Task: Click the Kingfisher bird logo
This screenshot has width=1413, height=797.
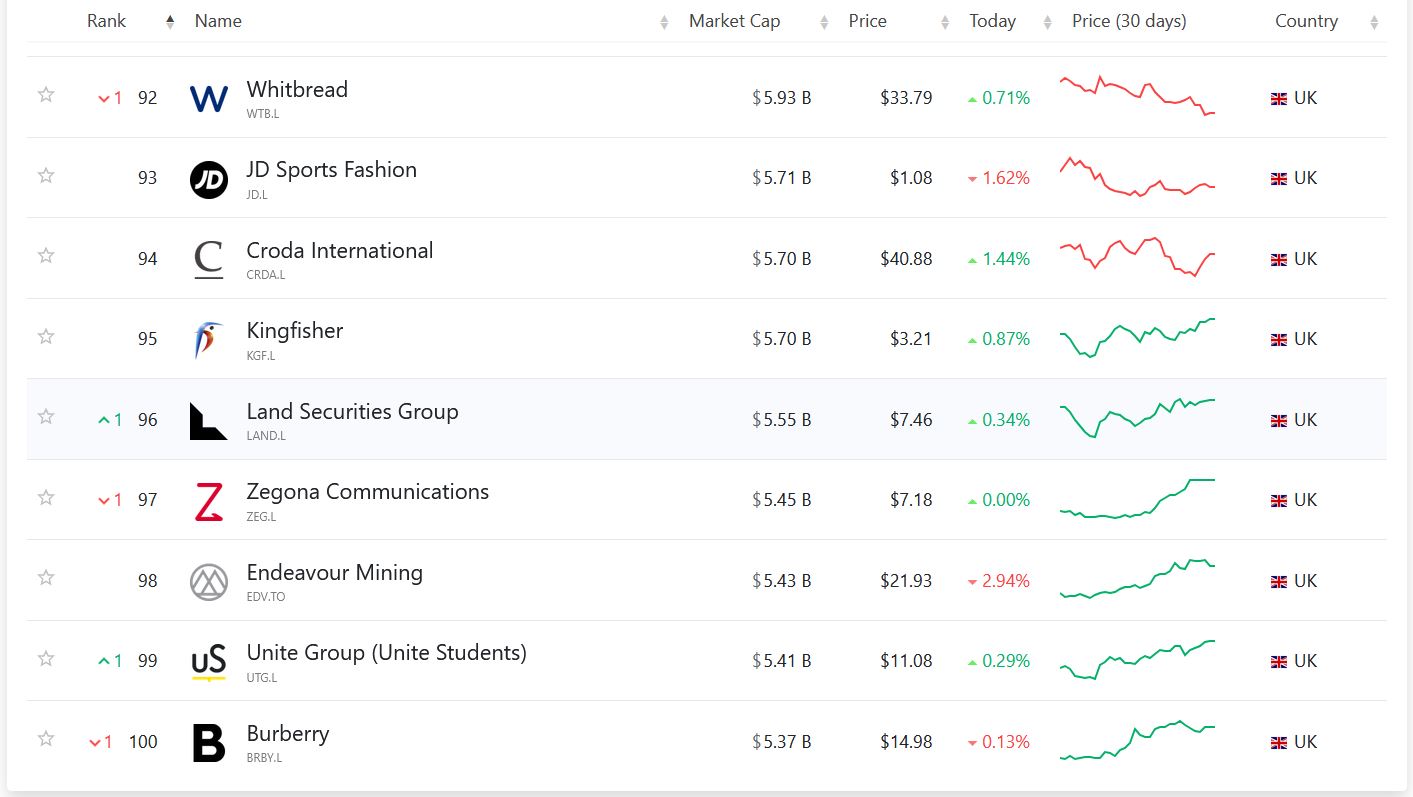Action: point(208,340)
